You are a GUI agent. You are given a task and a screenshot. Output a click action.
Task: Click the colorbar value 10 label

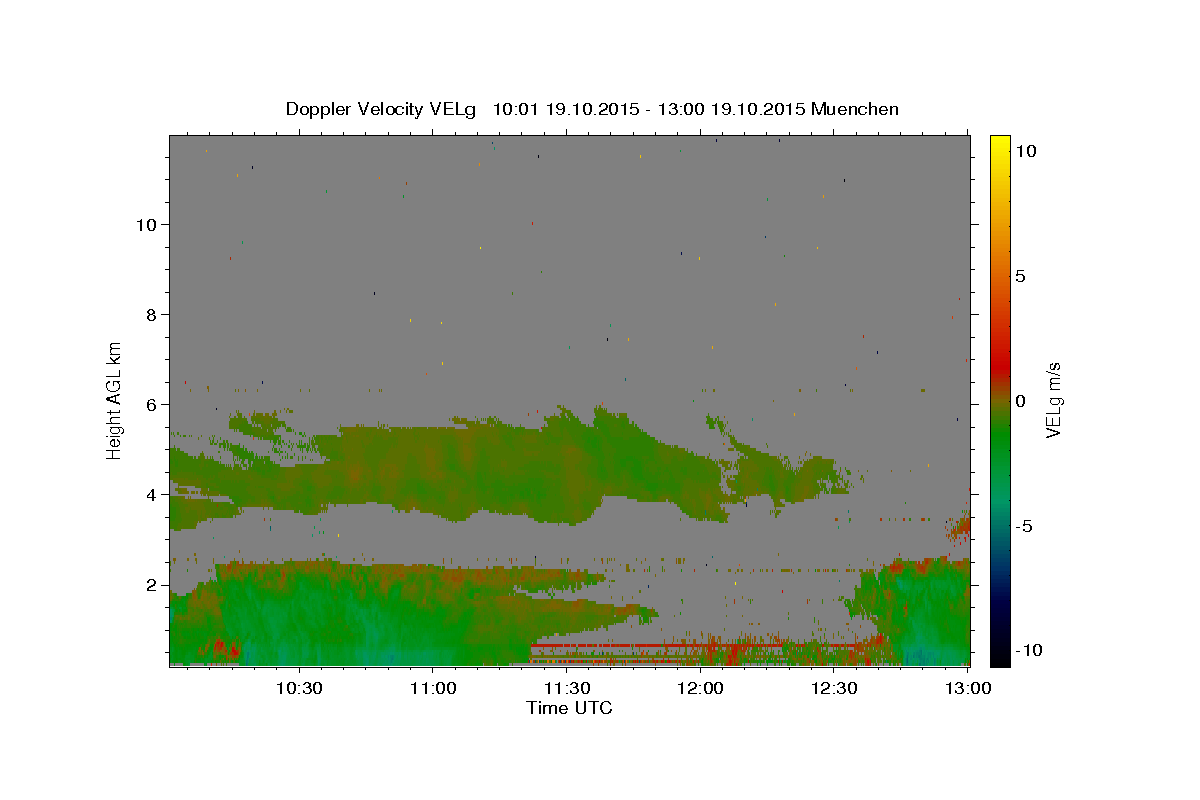point(1026,150)
